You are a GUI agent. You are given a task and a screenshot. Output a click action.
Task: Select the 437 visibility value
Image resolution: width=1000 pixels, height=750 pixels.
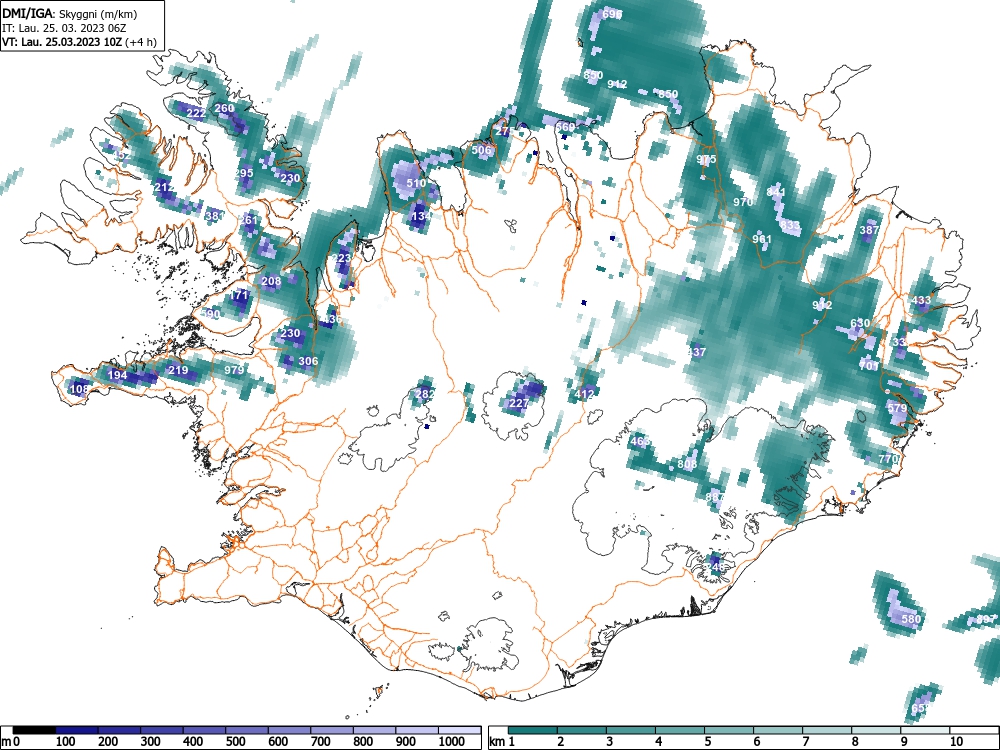(696, 351)
